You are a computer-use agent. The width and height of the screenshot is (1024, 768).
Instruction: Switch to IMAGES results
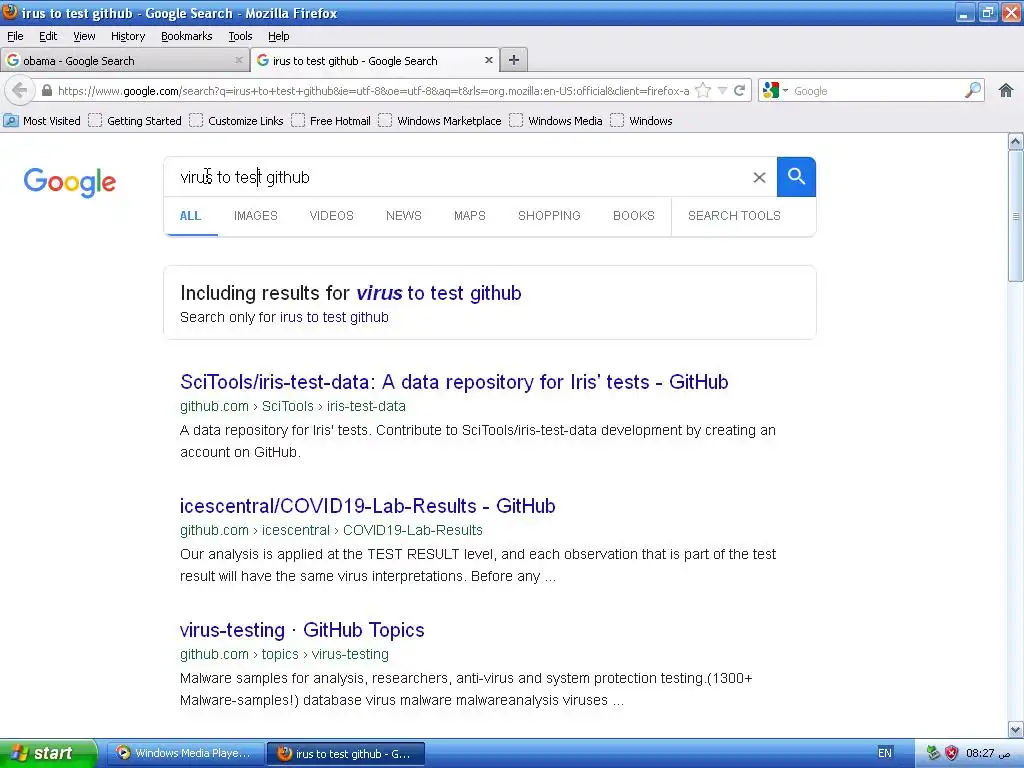point(255,216)
